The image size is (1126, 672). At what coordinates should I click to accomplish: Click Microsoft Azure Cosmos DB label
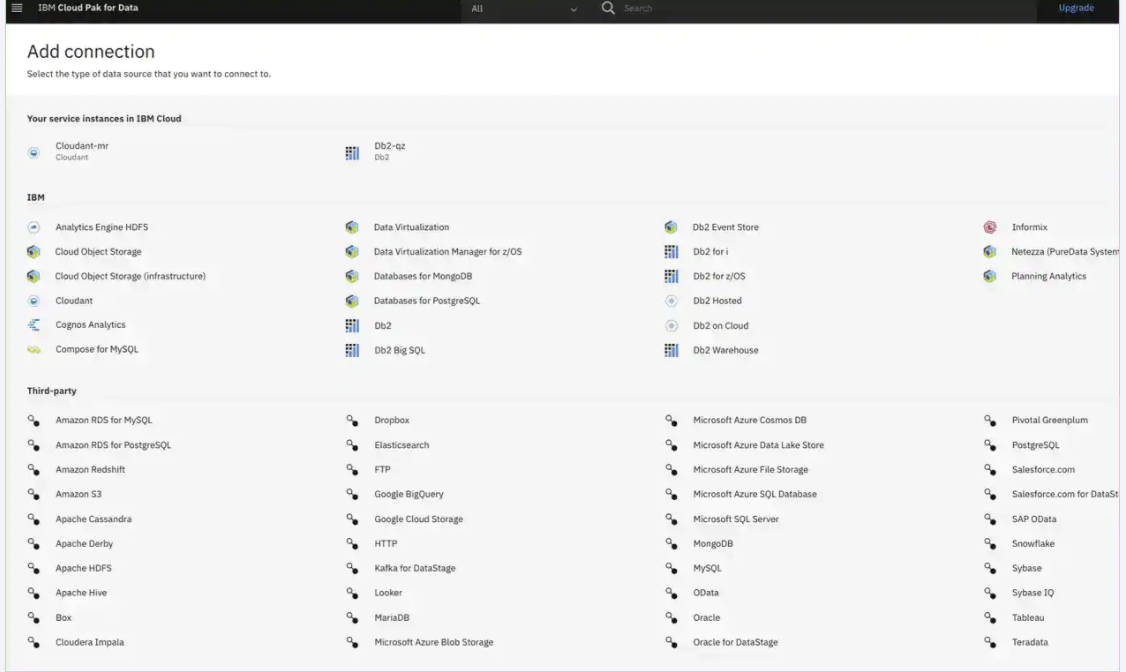(x=750, y=420)
